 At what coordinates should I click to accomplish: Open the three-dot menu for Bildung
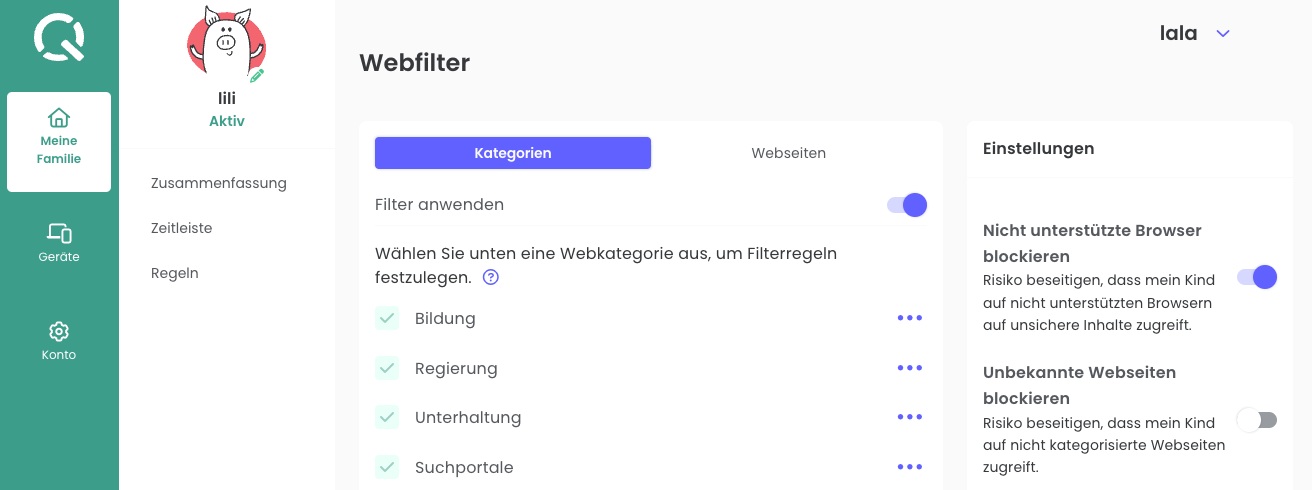(x=909, y=318)
